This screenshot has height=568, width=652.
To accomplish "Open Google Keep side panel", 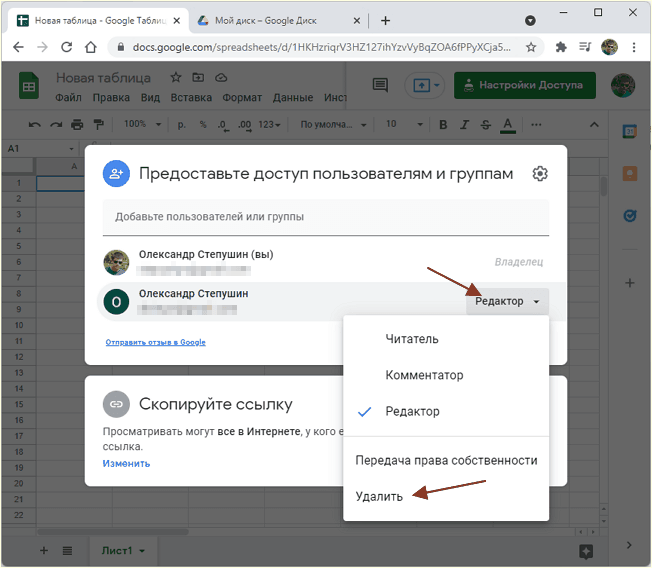I will pyautogui.click(x=630, y=173).
